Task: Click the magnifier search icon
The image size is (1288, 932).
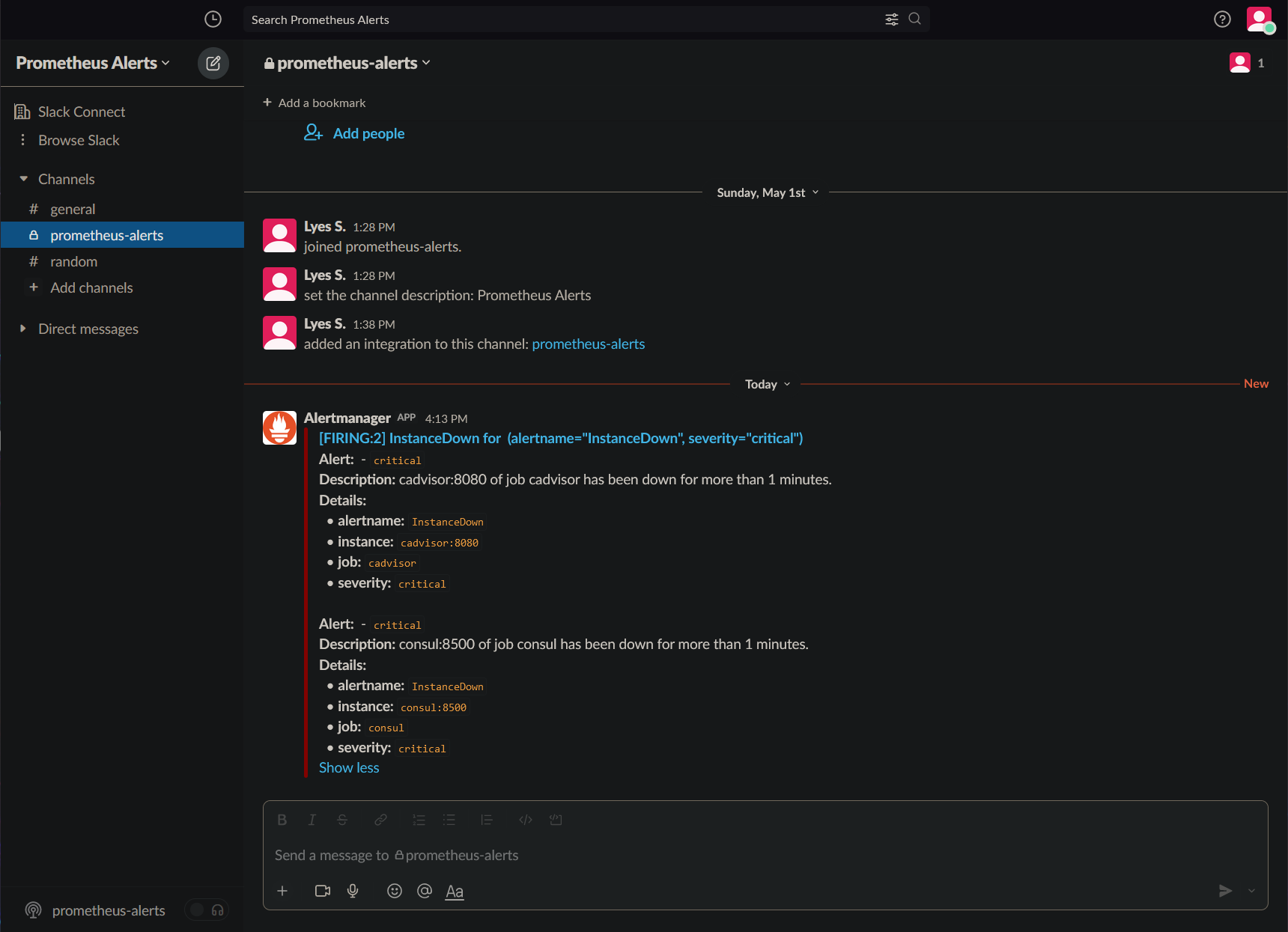Action: pos(914,19)
